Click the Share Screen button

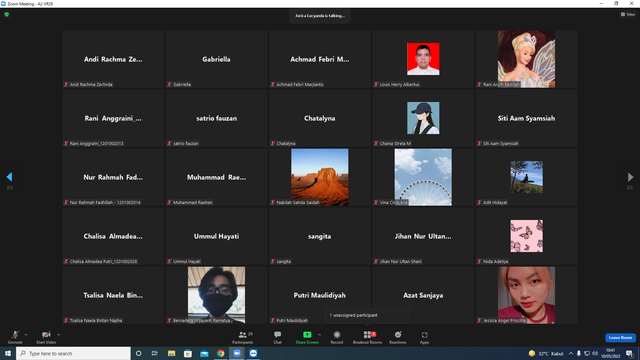click(307, 337)
